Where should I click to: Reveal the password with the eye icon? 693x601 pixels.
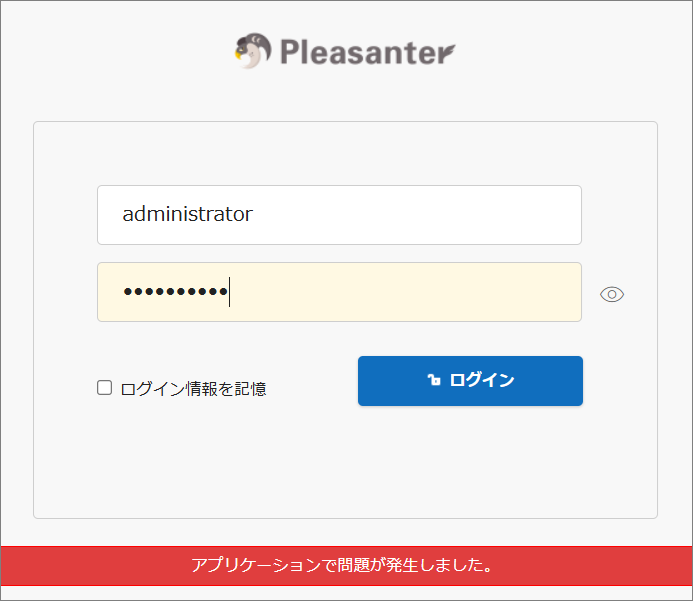[x=612, y=294]
